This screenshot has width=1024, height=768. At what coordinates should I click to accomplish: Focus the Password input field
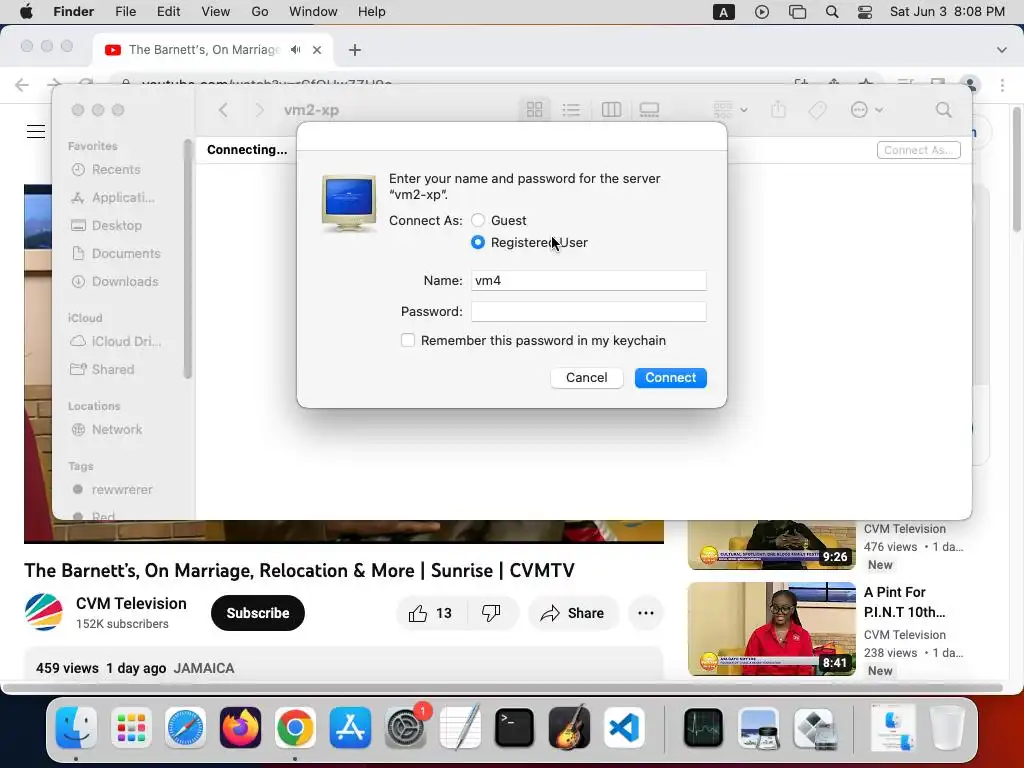click(x=588, y=312)
